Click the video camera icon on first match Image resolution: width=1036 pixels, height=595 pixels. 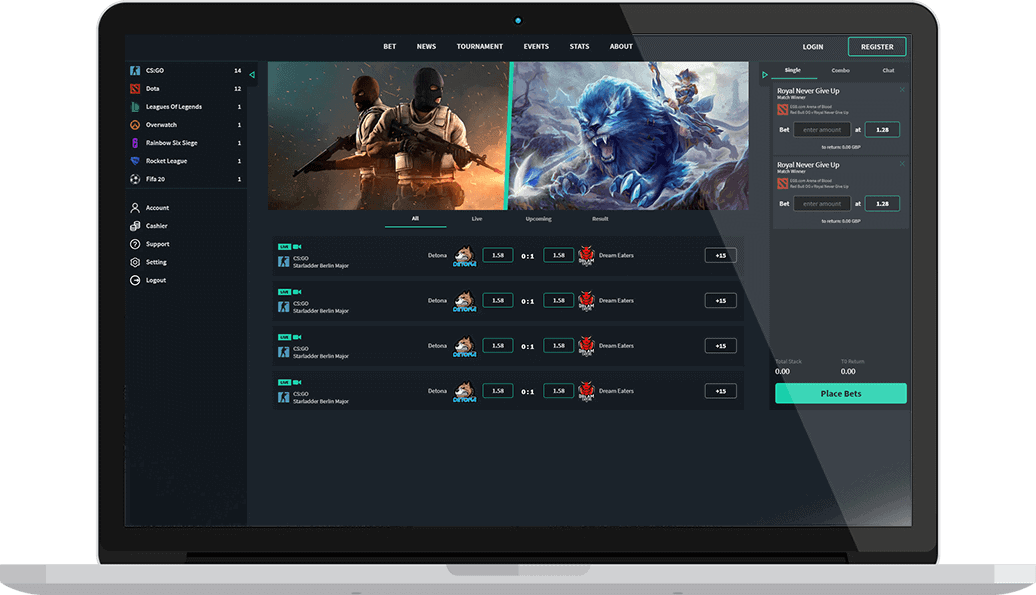(297, 247)
